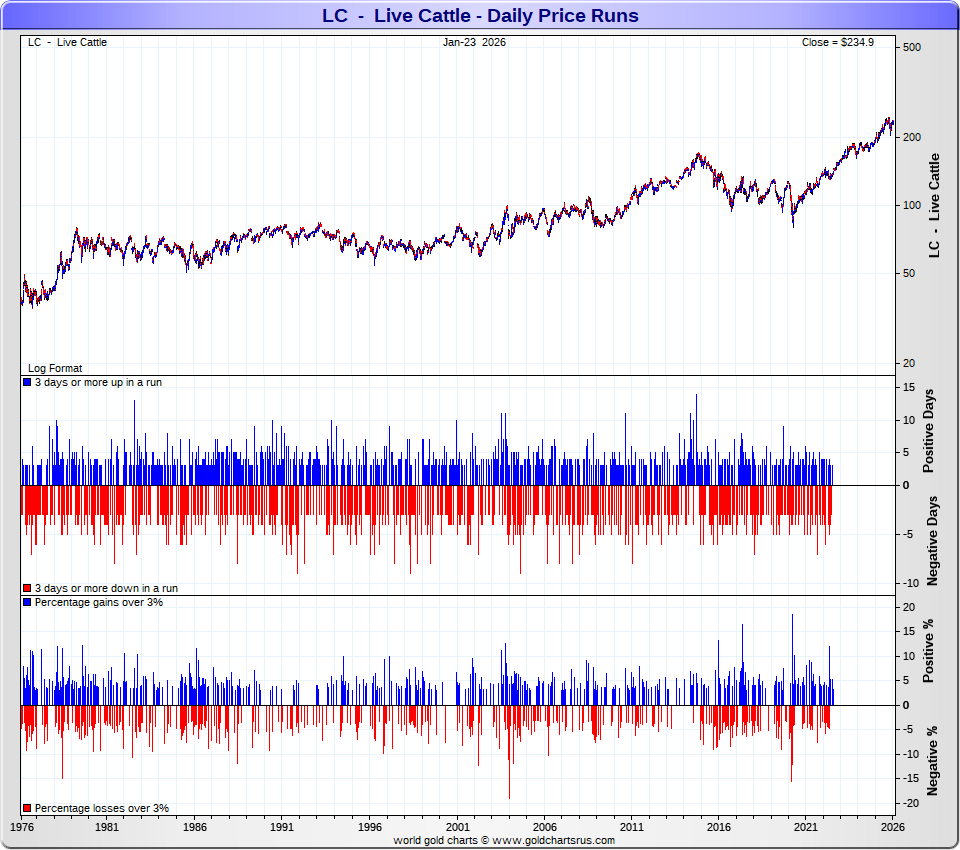The image size is (960, 850).
Task: Click the 'Log Format' label
Action: pos(55,368)
